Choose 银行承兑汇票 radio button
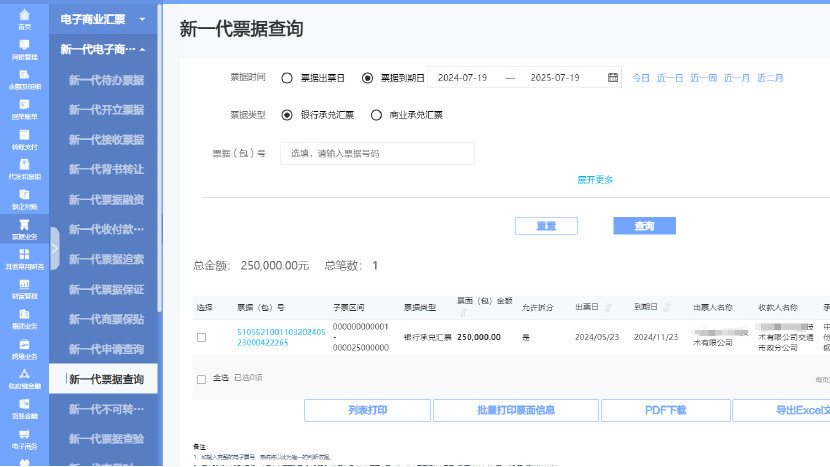This screenshot has width=830, height=467. click(x=287, y=115)
